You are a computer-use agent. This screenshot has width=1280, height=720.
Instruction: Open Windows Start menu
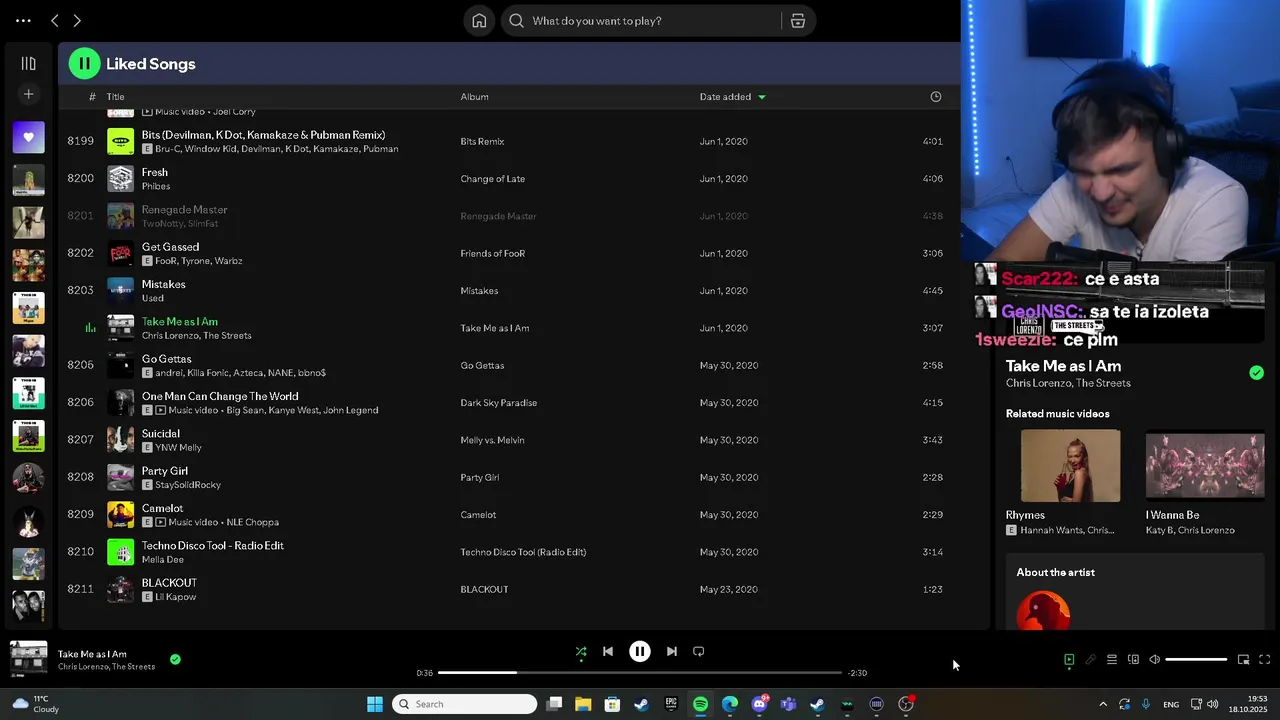[375, 704]
